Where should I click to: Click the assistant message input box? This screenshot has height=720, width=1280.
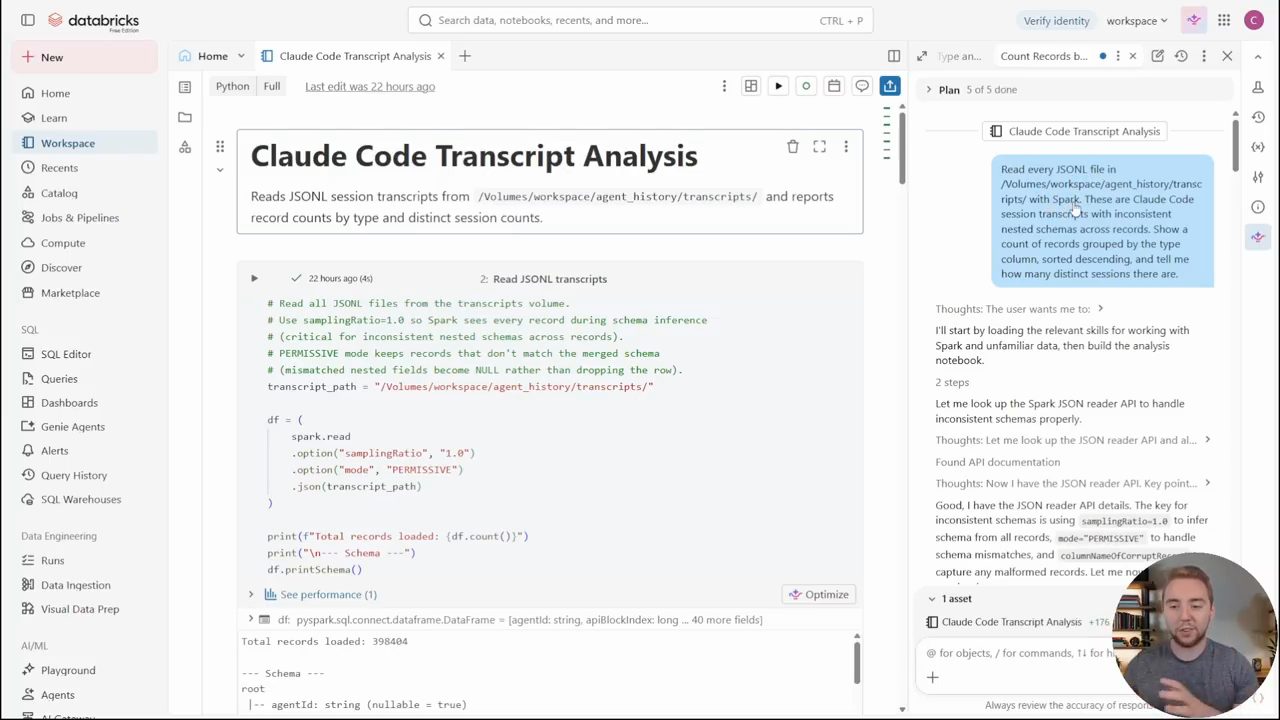click(x=1020, y=653)
